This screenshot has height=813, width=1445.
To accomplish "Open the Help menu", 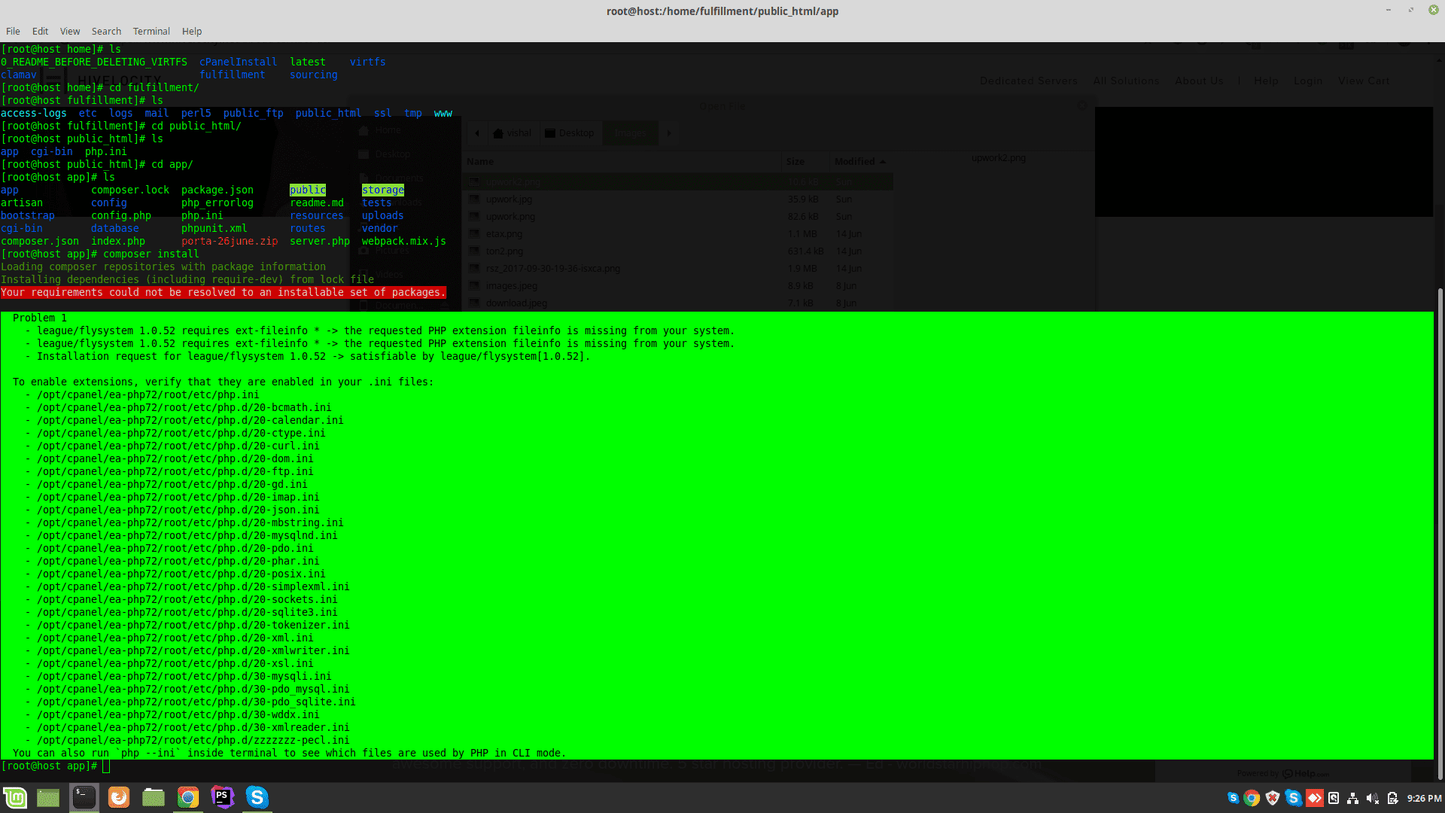I will (192, 31).
